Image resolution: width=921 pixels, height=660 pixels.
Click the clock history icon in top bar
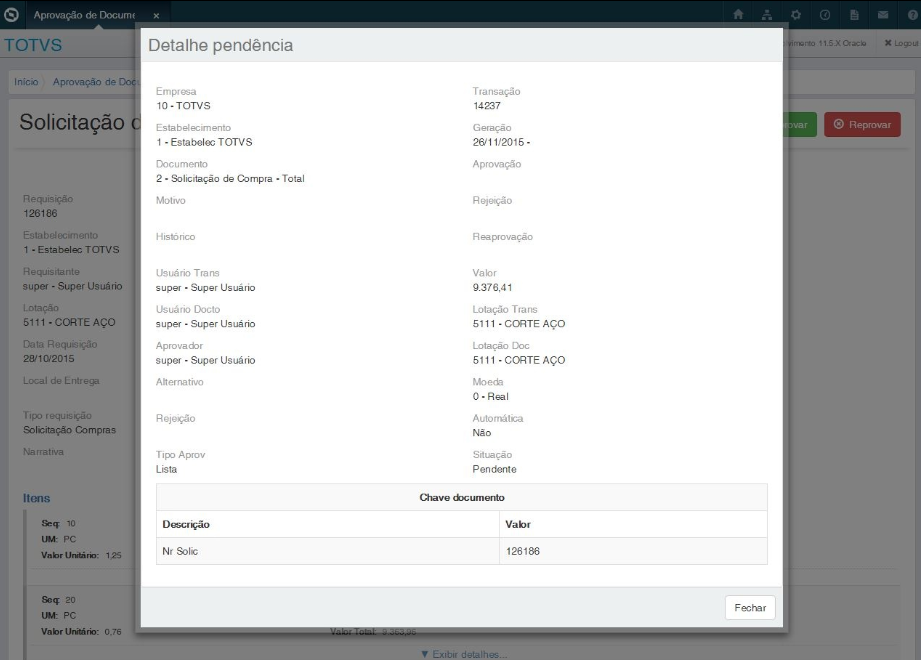coord(825,15)
